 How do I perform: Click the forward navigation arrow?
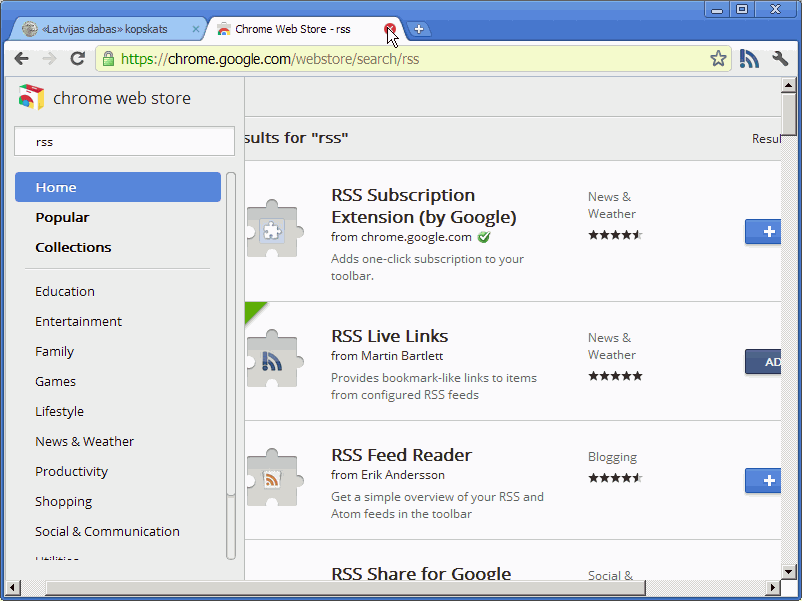(x=49, y=59)
